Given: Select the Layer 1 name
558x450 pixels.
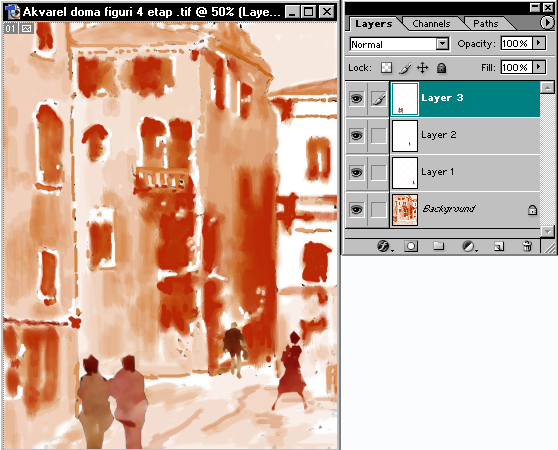Looking at the screenshot, I should [x=438, y=172].
